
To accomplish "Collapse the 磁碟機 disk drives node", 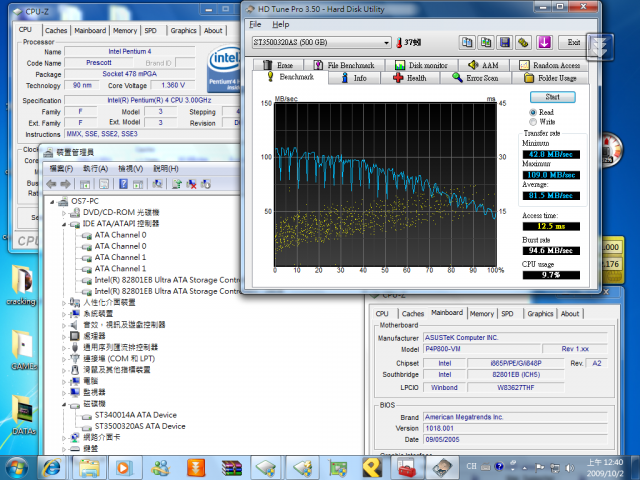I will coord(64,404).
